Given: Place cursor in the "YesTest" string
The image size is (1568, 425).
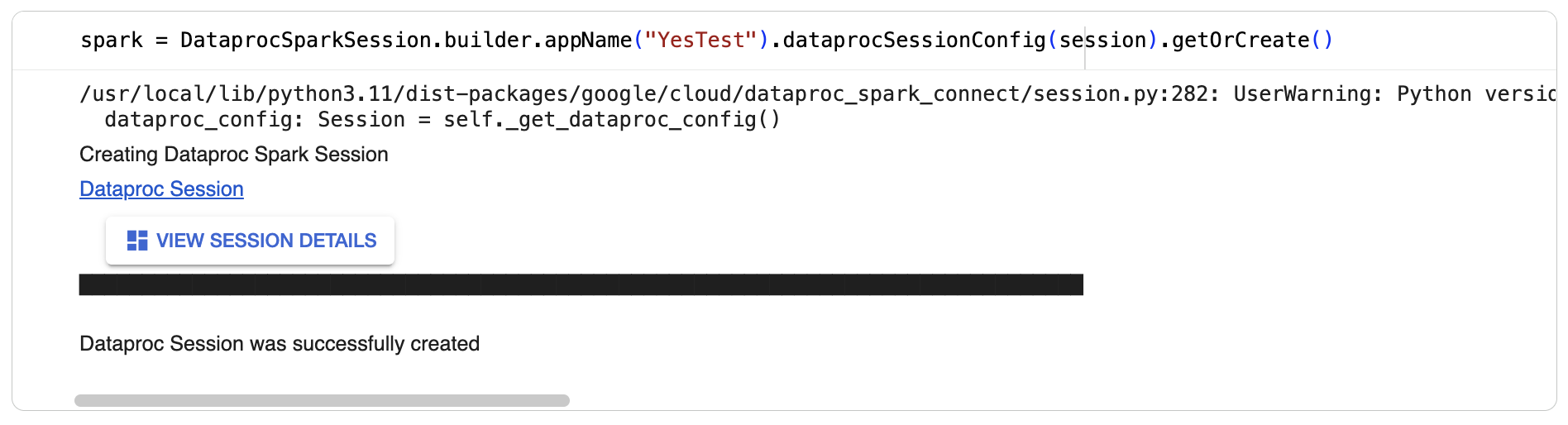Looking at the screenshot, I should (x=700, y=41).
